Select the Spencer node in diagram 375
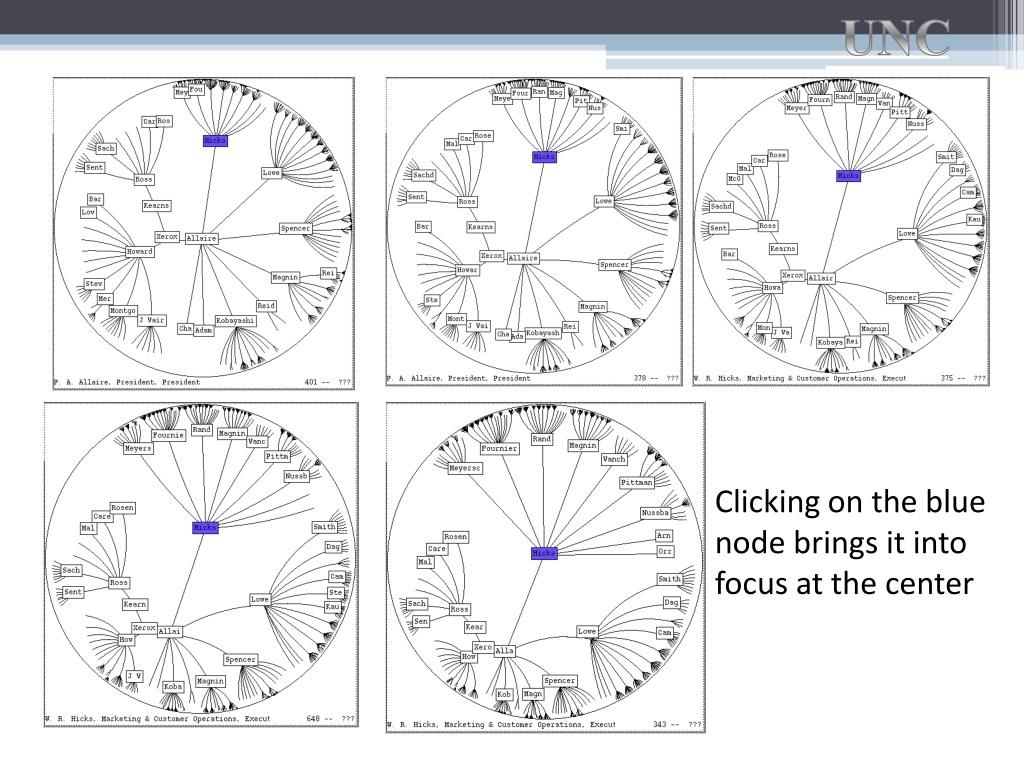 pos(902,298)
